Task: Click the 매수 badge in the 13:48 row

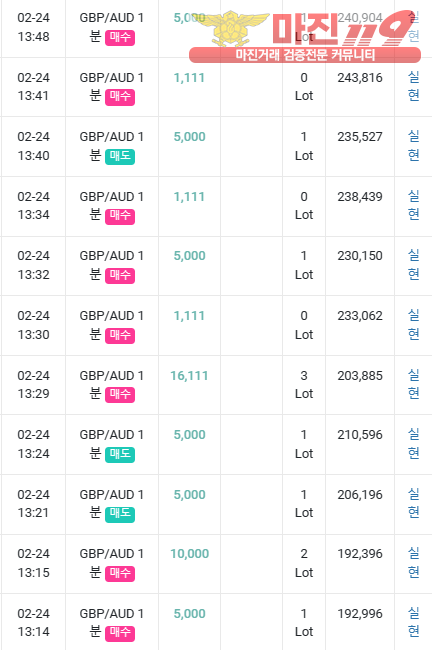Action: pos(120,38)
